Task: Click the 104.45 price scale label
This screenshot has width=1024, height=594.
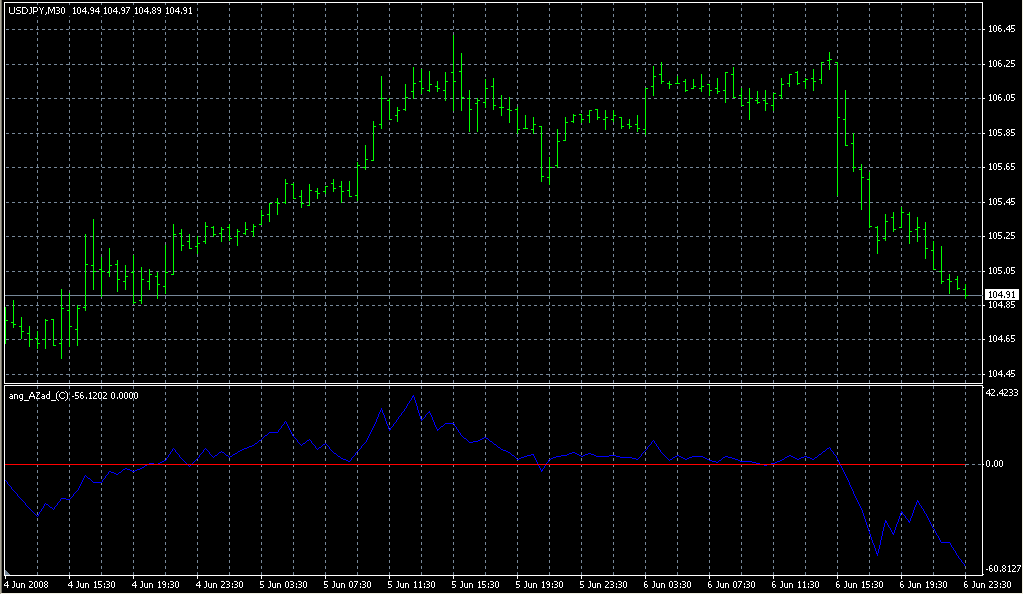Action: coord(1001,374)
